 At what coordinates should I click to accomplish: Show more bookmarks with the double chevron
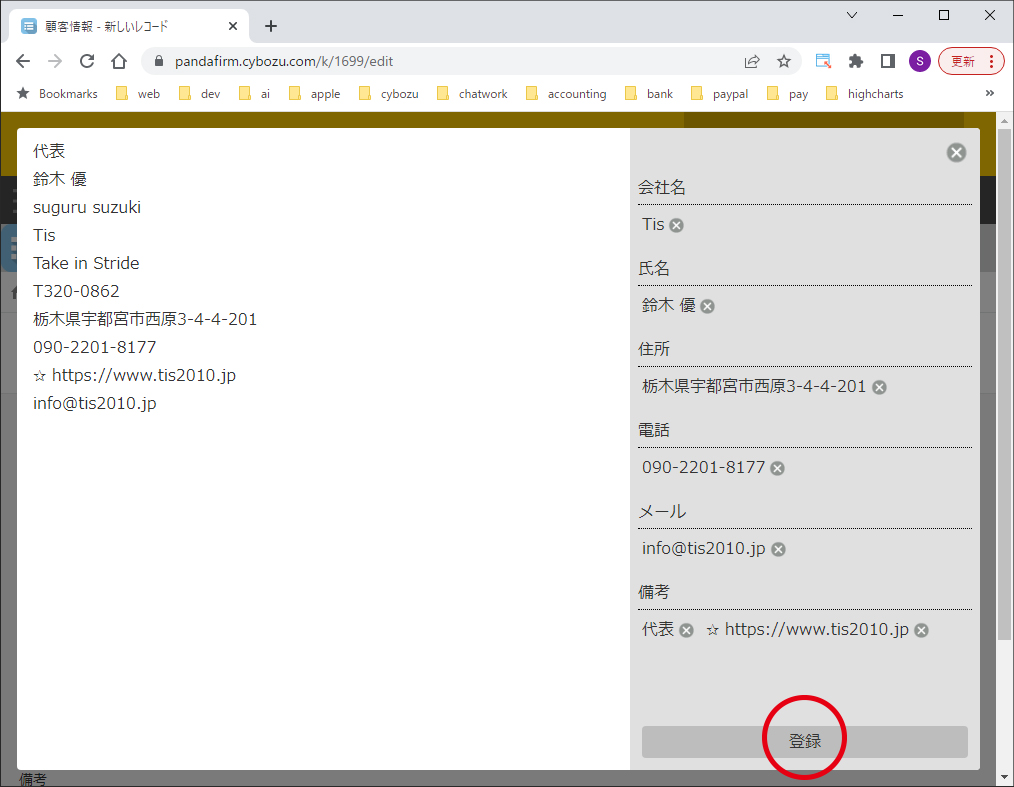[x=989, y=93]
